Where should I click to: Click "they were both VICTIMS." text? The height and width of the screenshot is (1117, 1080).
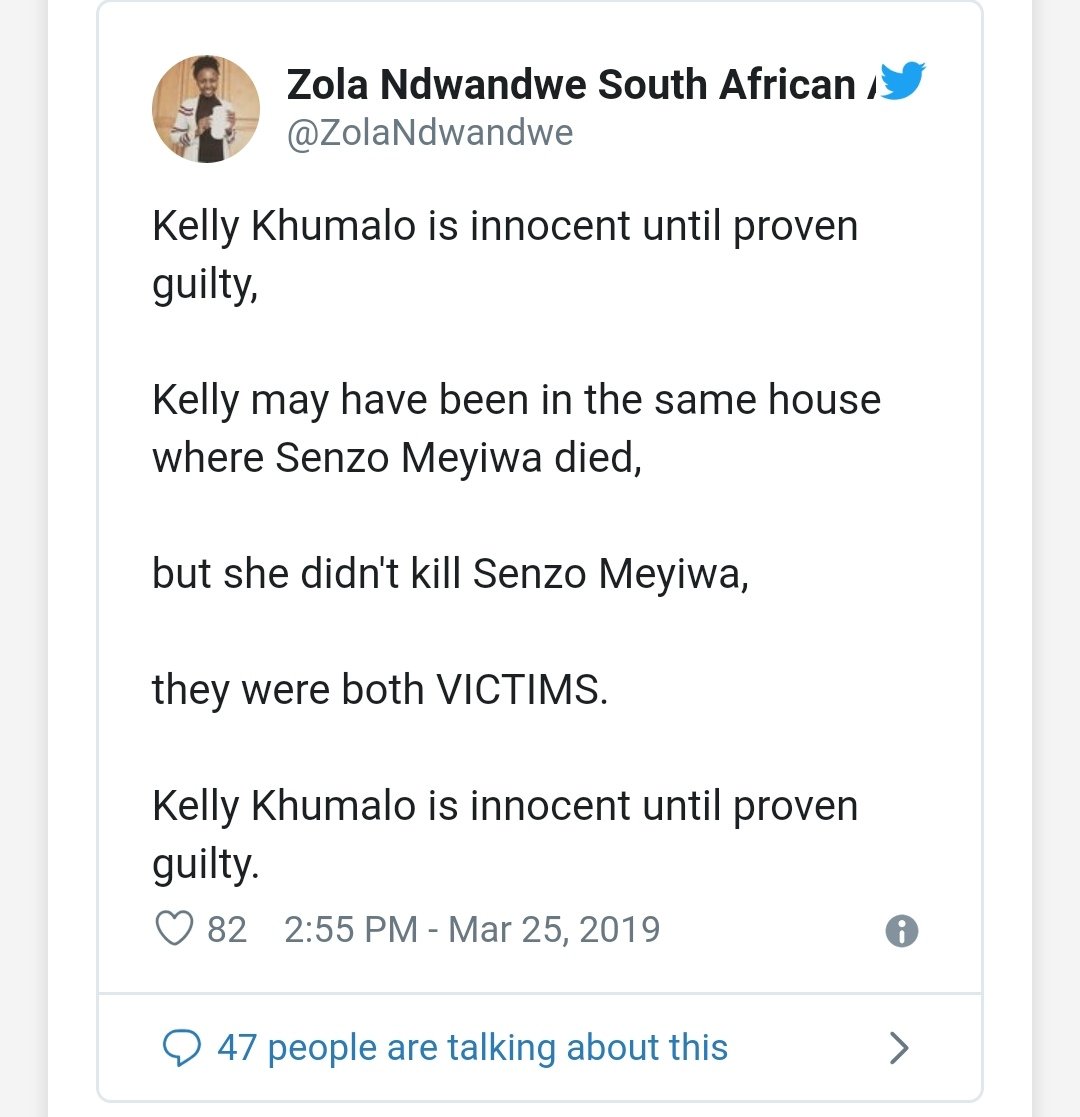click(379, 690)
